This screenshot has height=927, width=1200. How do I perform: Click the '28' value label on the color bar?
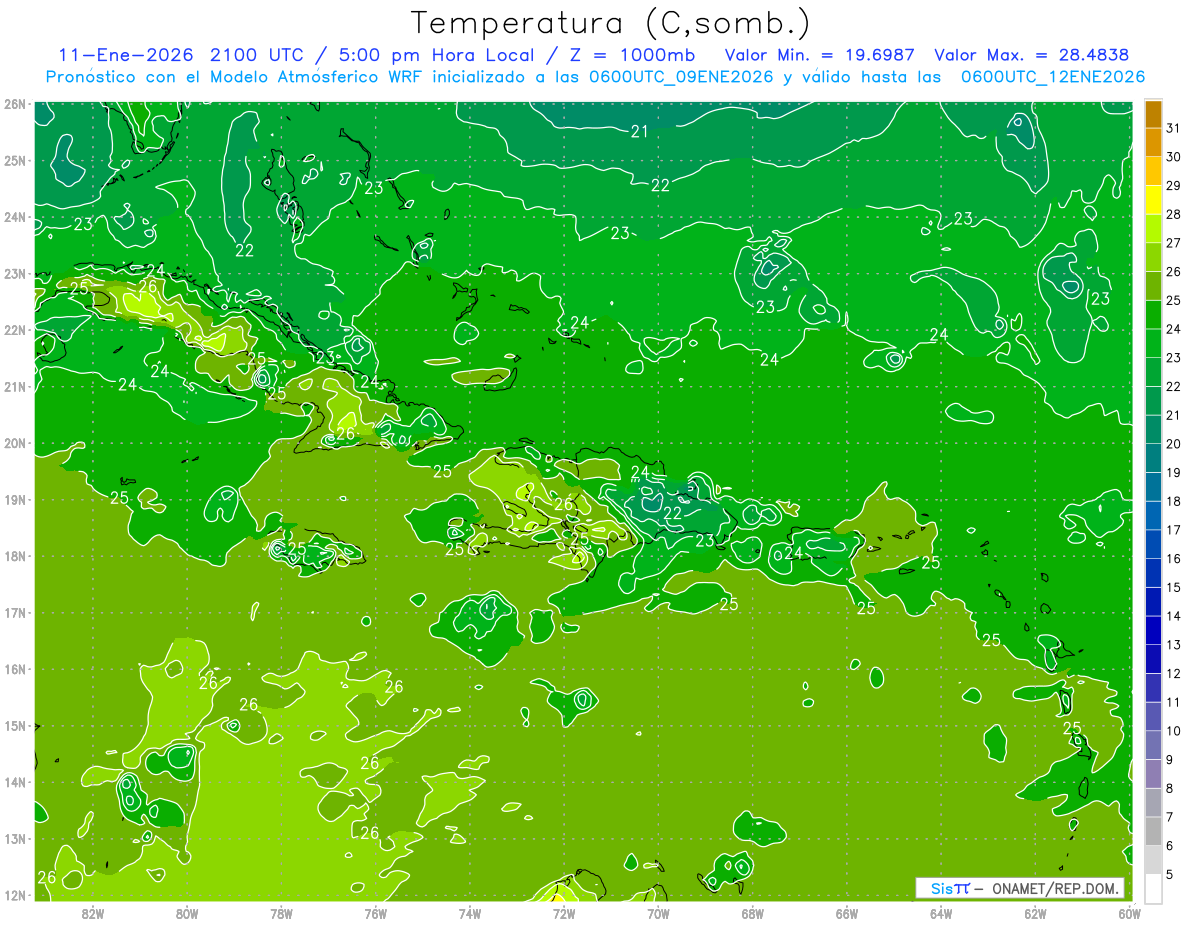click(1173, 215)
